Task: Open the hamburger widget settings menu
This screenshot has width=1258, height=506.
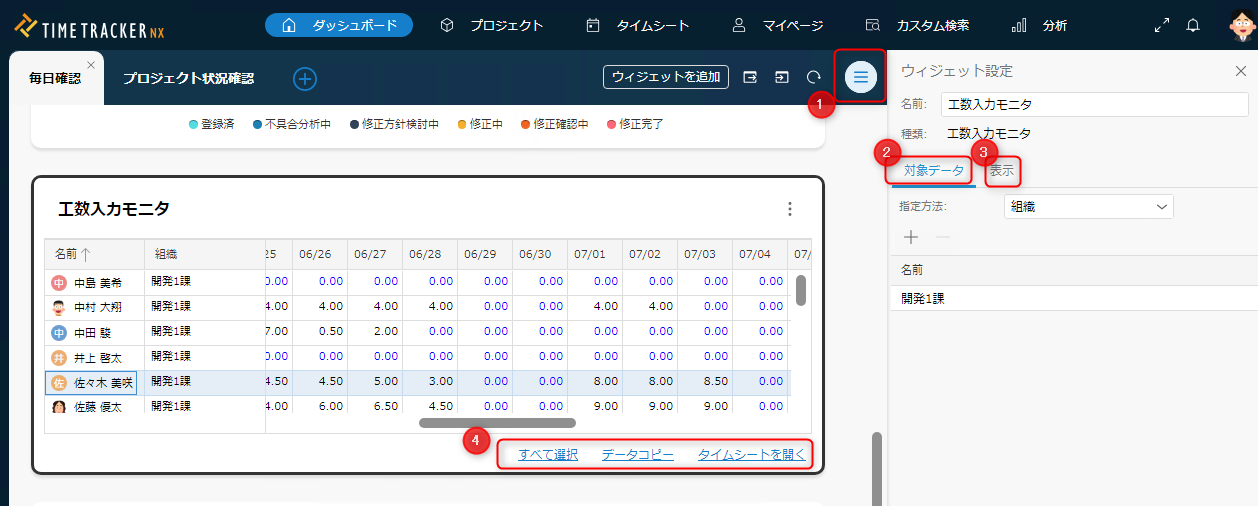Action: (860, 77)
